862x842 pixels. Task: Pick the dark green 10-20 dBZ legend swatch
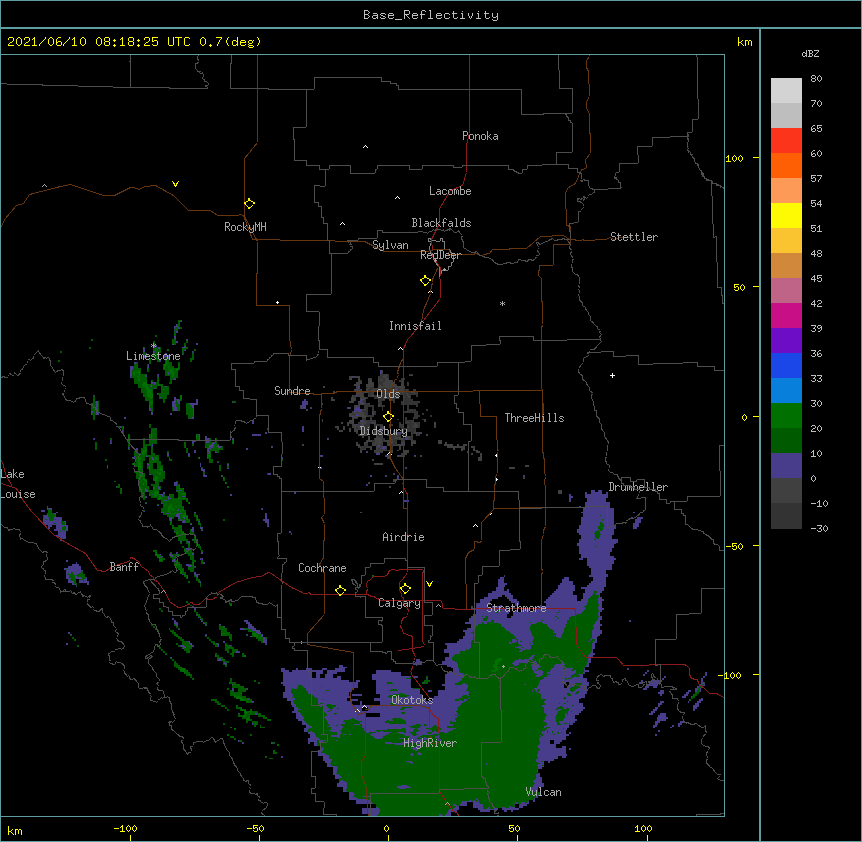point(786,441)
